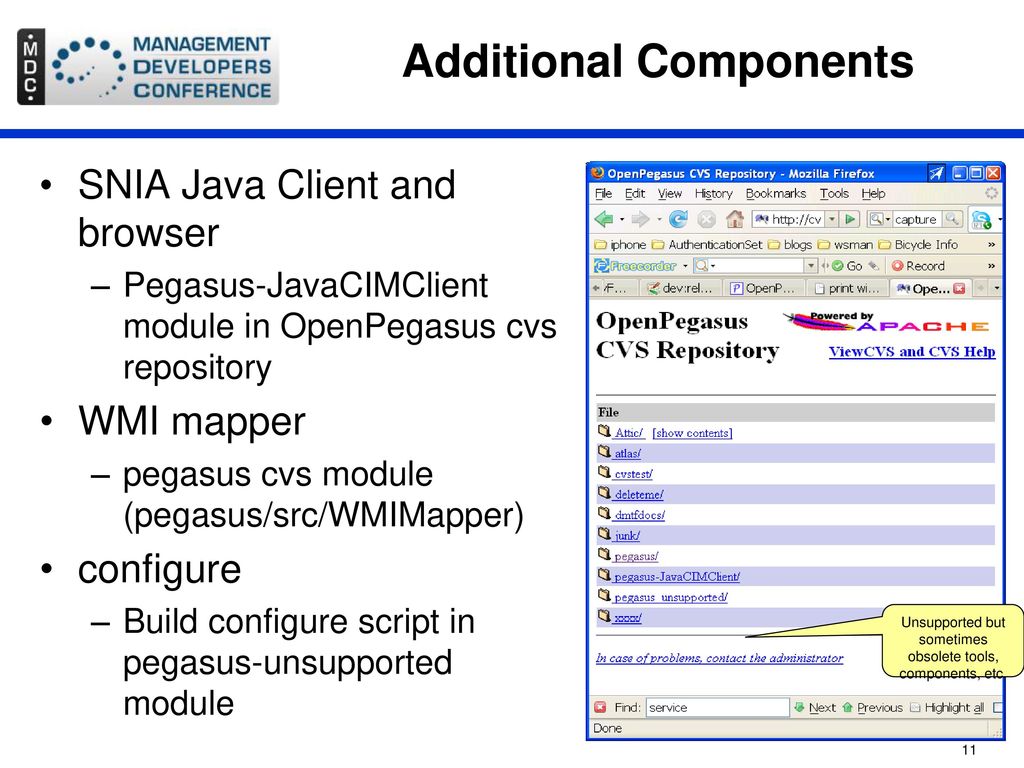Open the iphone bookmarks folder
This screenshot has width=1024, height=768.
pyautogui.click(x=620, y=244)
